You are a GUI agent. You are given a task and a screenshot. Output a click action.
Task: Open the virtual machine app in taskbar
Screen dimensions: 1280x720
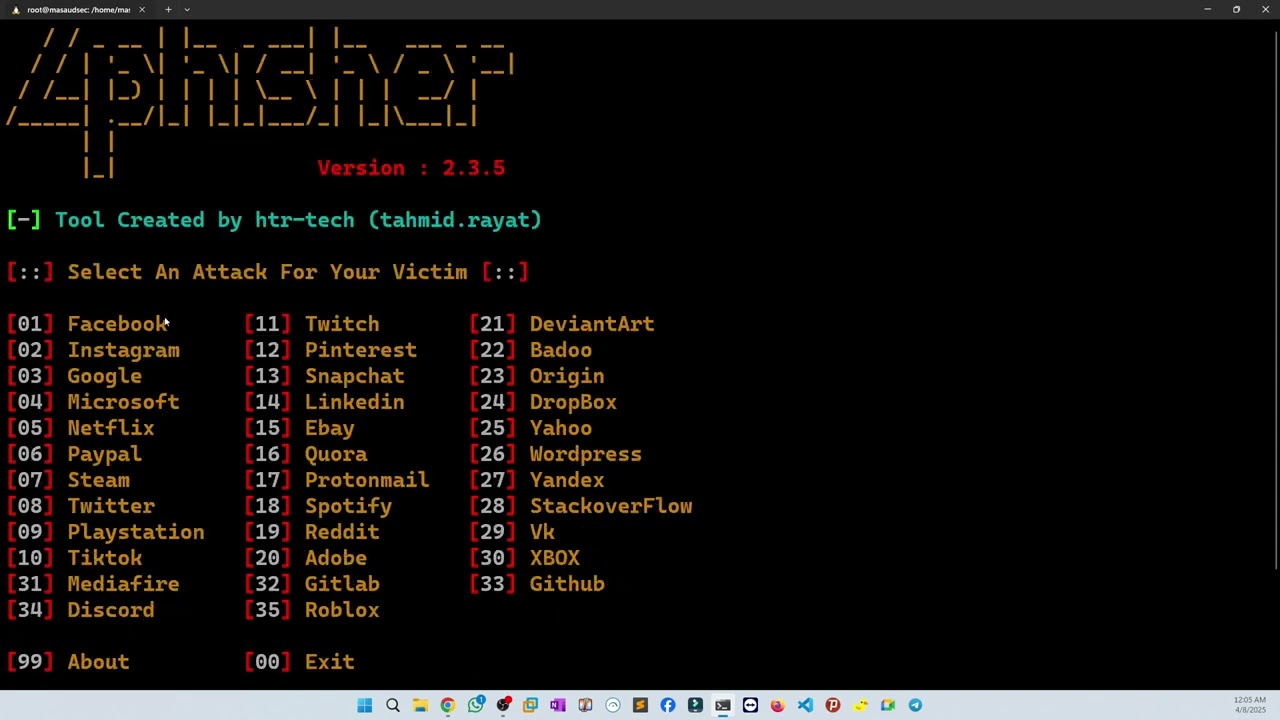tap(530, 705)
